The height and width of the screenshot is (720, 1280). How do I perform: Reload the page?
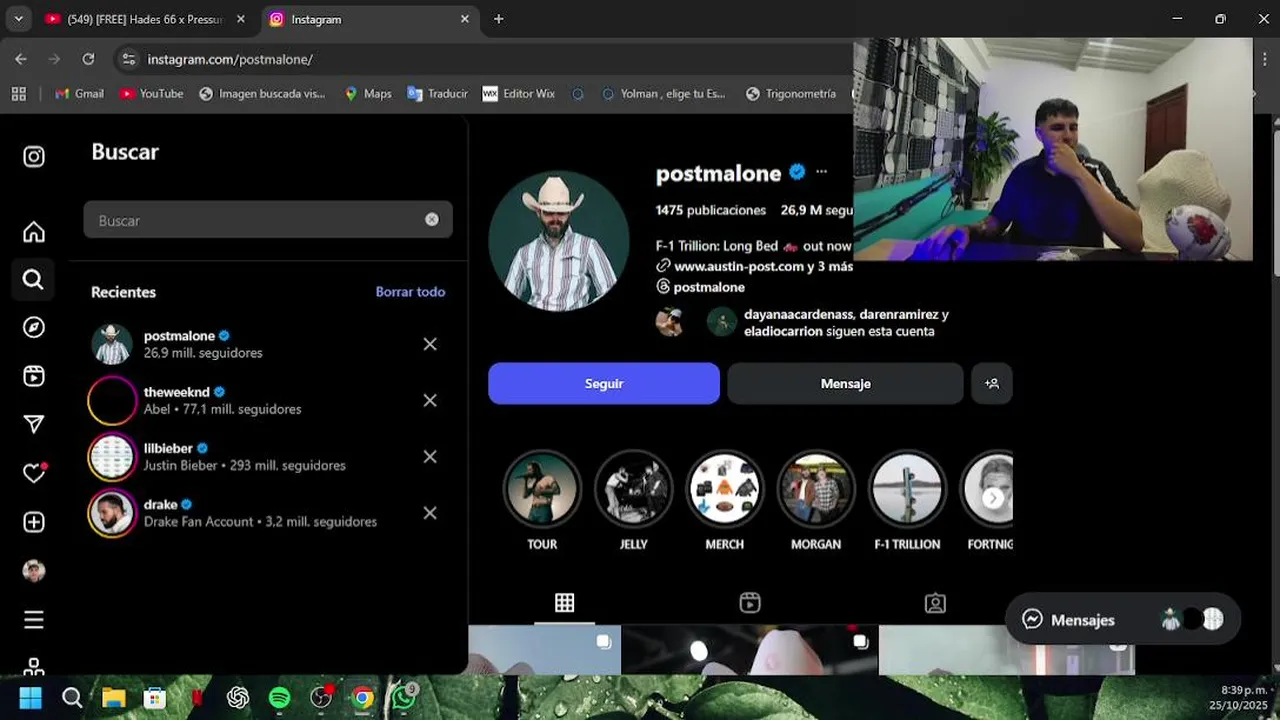coord(88,59)
